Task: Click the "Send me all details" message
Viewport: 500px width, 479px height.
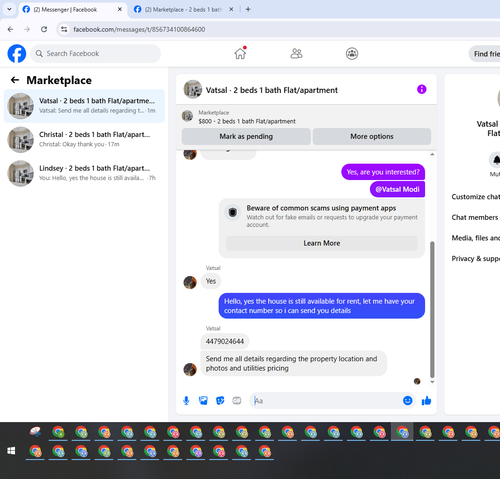Action: click(293, 363)
